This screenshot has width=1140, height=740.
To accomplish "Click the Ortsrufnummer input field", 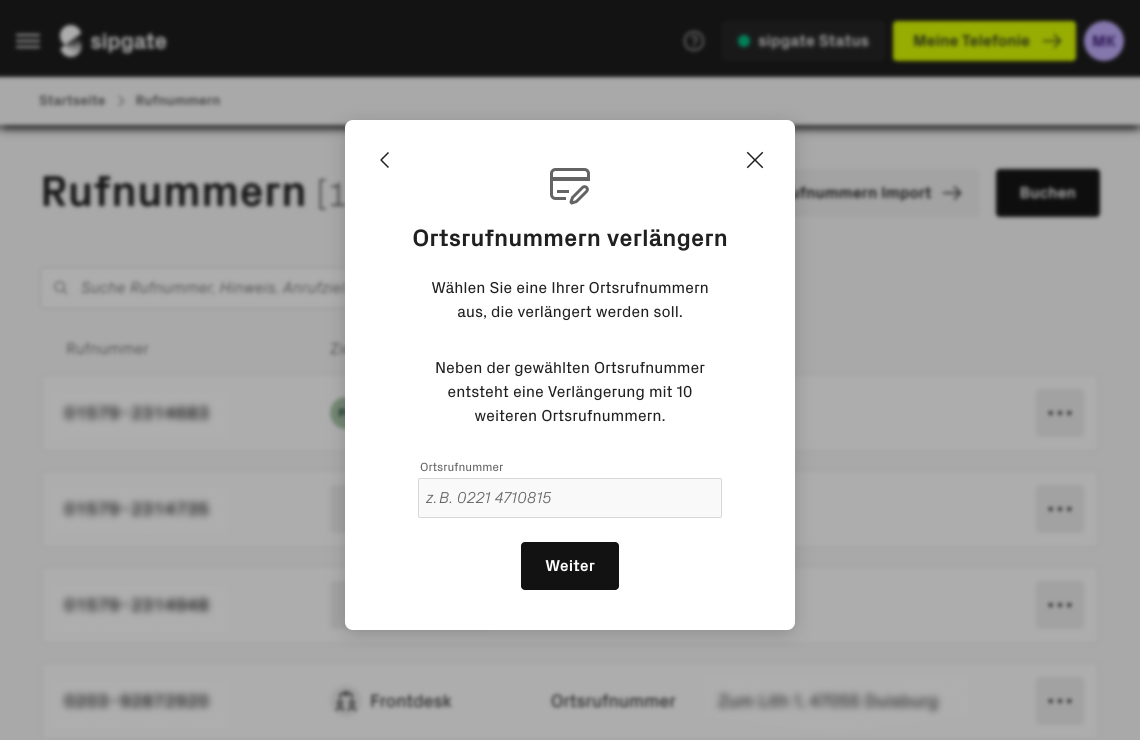I will click(x=570, y=498).
